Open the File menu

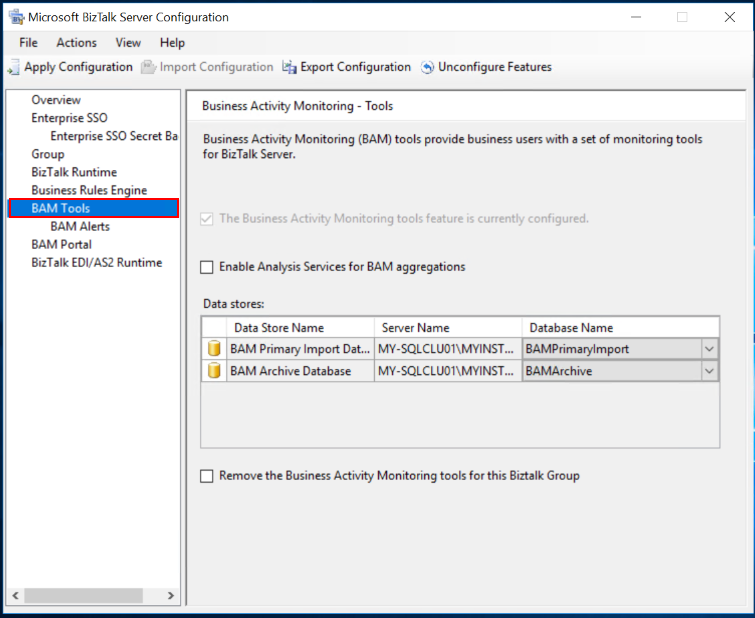point(28,43)
